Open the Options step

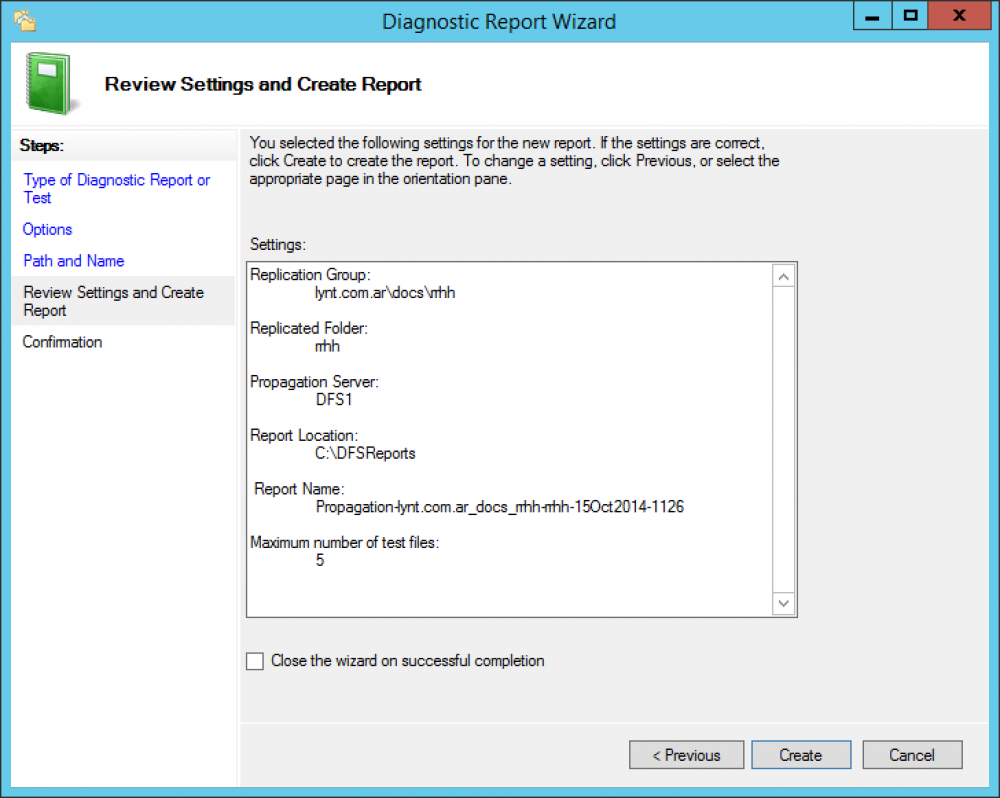point(48,229)
